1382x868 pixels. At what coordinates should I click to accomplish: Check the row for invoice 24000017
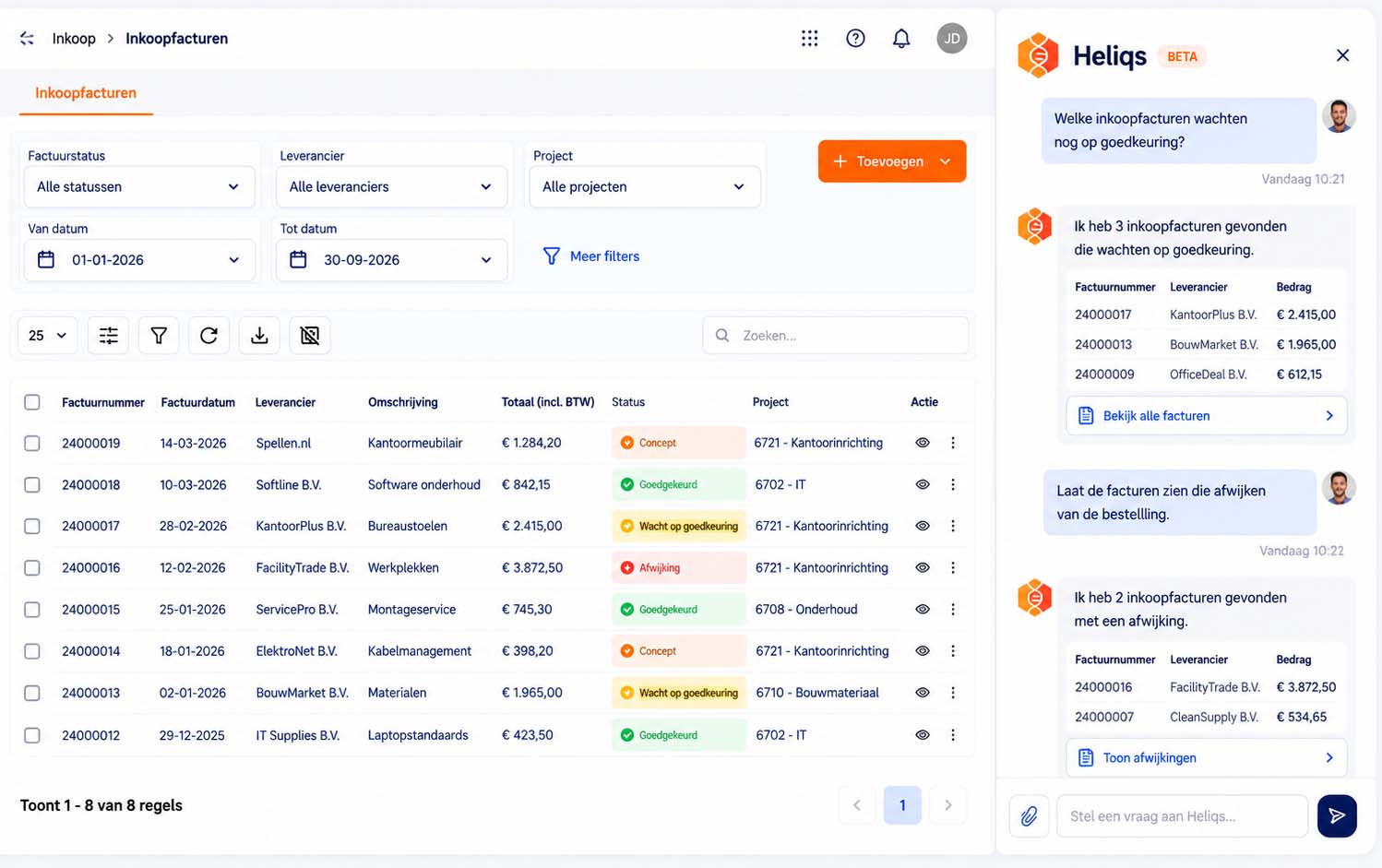coord(32,526)
